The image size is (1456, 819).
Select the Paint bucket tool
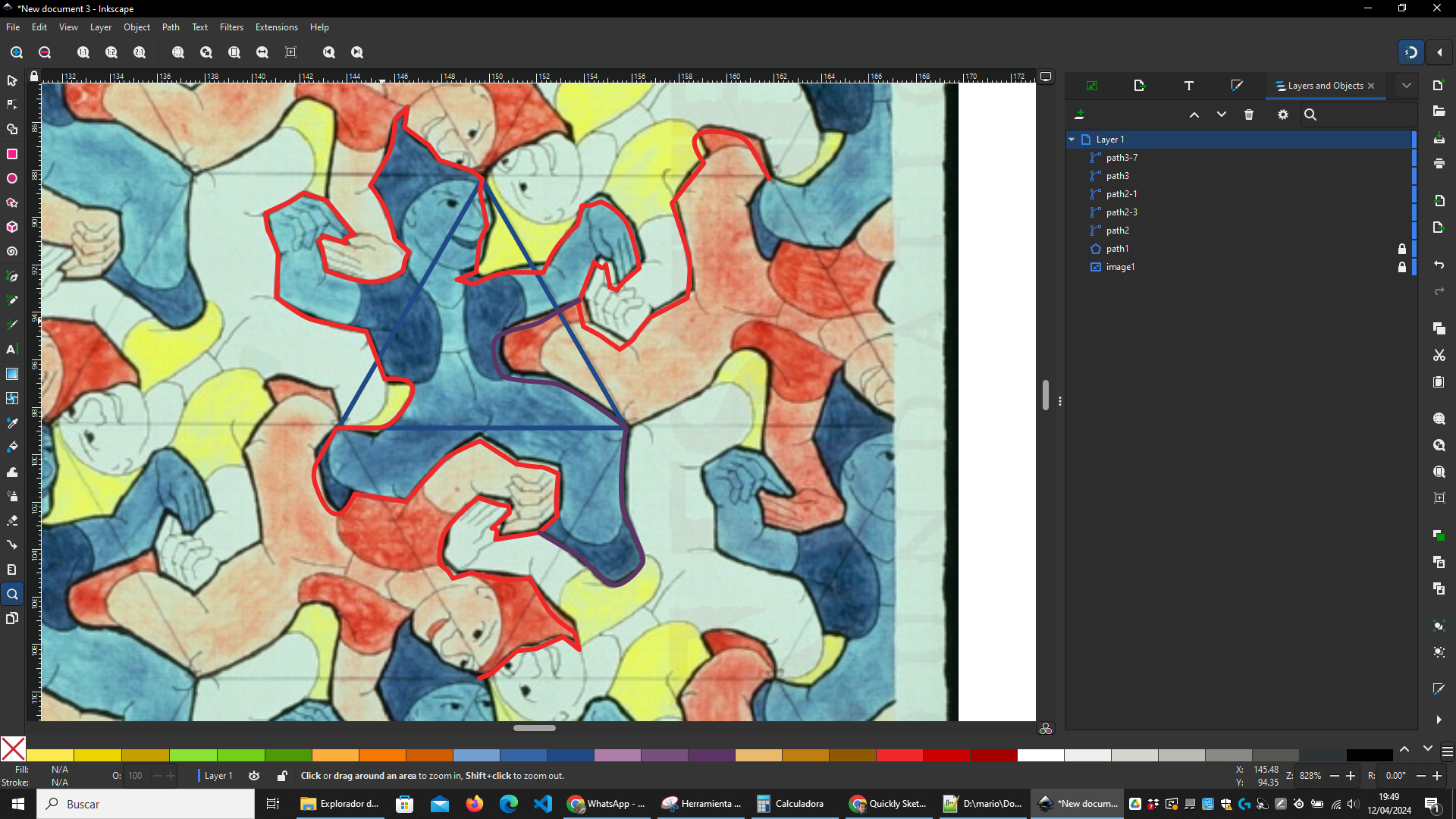pyautogui.click(x=12, y=447)
